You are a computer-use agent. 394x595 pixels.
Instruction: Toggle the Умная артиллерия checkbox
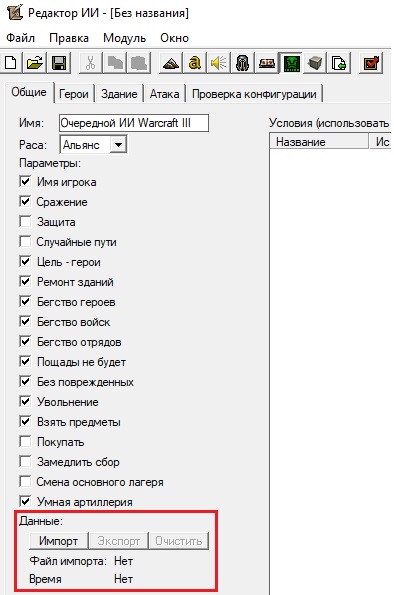click(x=25, y=501)
